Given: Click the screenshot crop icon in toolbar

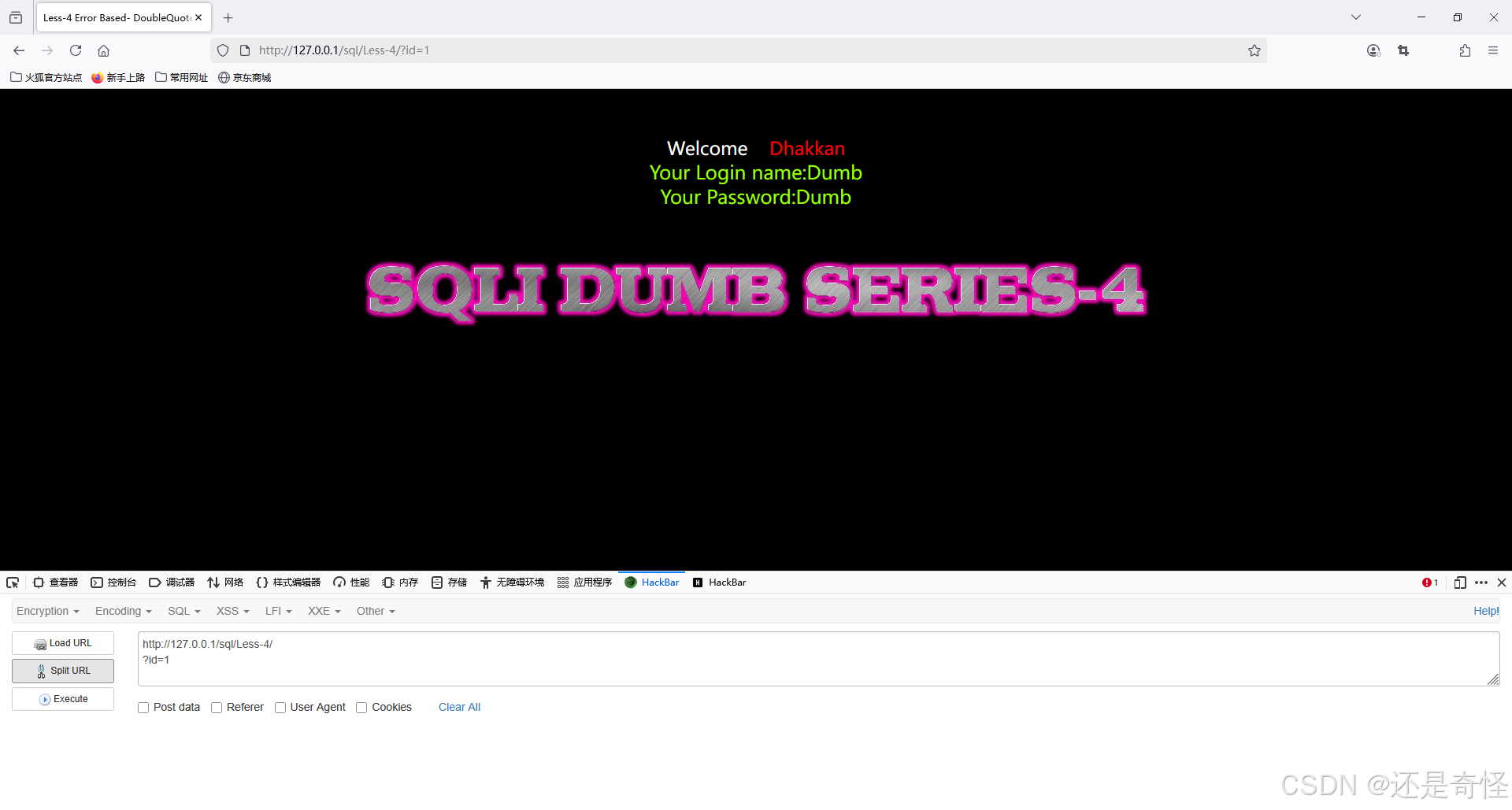Looking at the screenshot, I should pos(1403,50).
